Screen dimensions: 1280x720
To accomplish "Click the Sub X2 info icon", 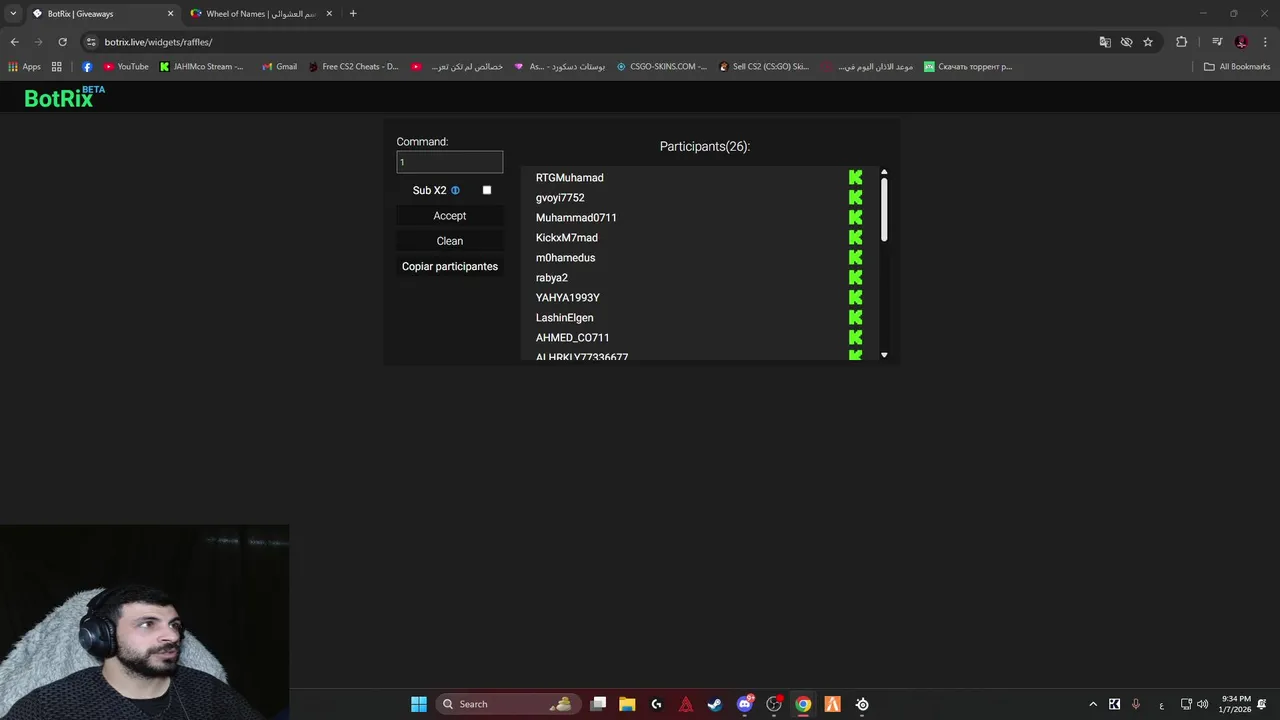I will pos(455,190).
